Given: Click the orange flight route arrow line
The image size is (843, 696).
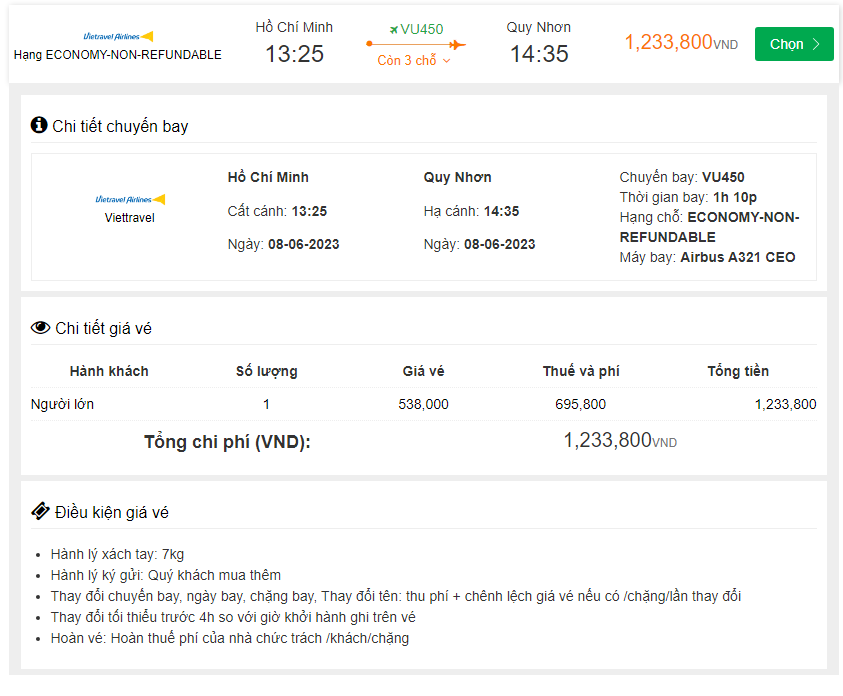Looking at the screenshot, I should coord(415,44).
